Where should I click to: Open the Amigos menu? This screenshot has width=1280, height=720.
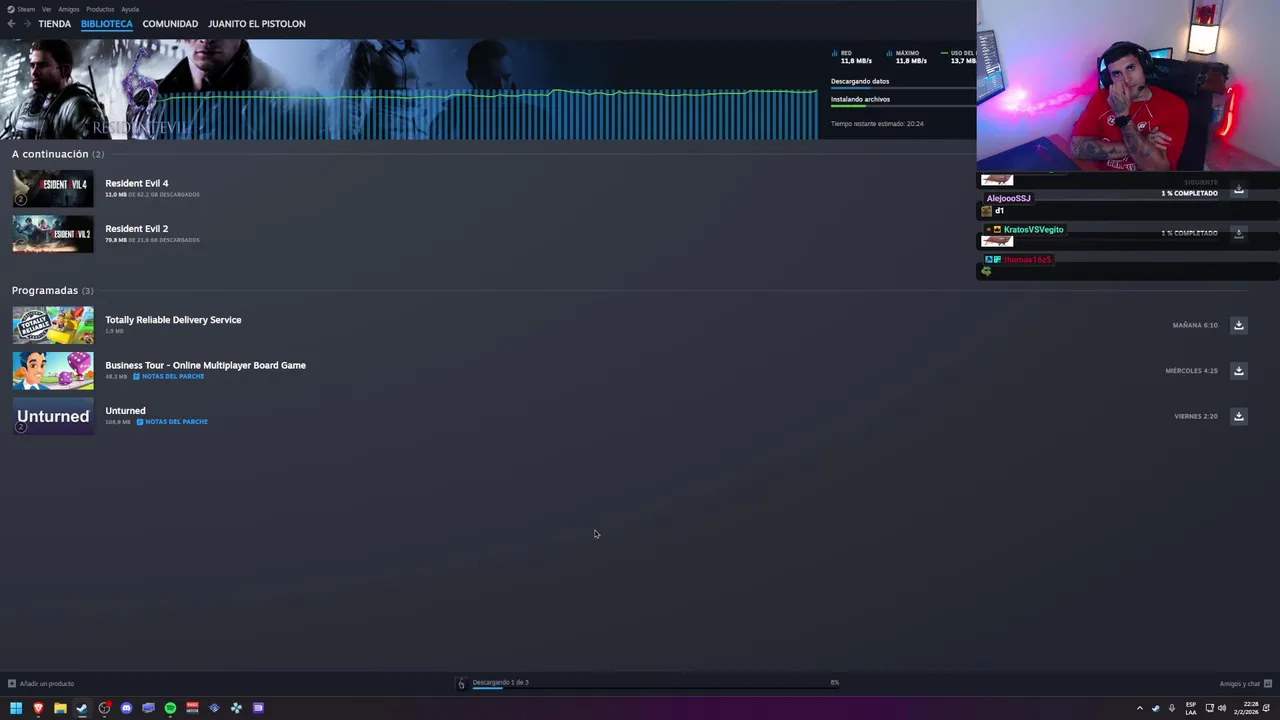click(68, 9)
